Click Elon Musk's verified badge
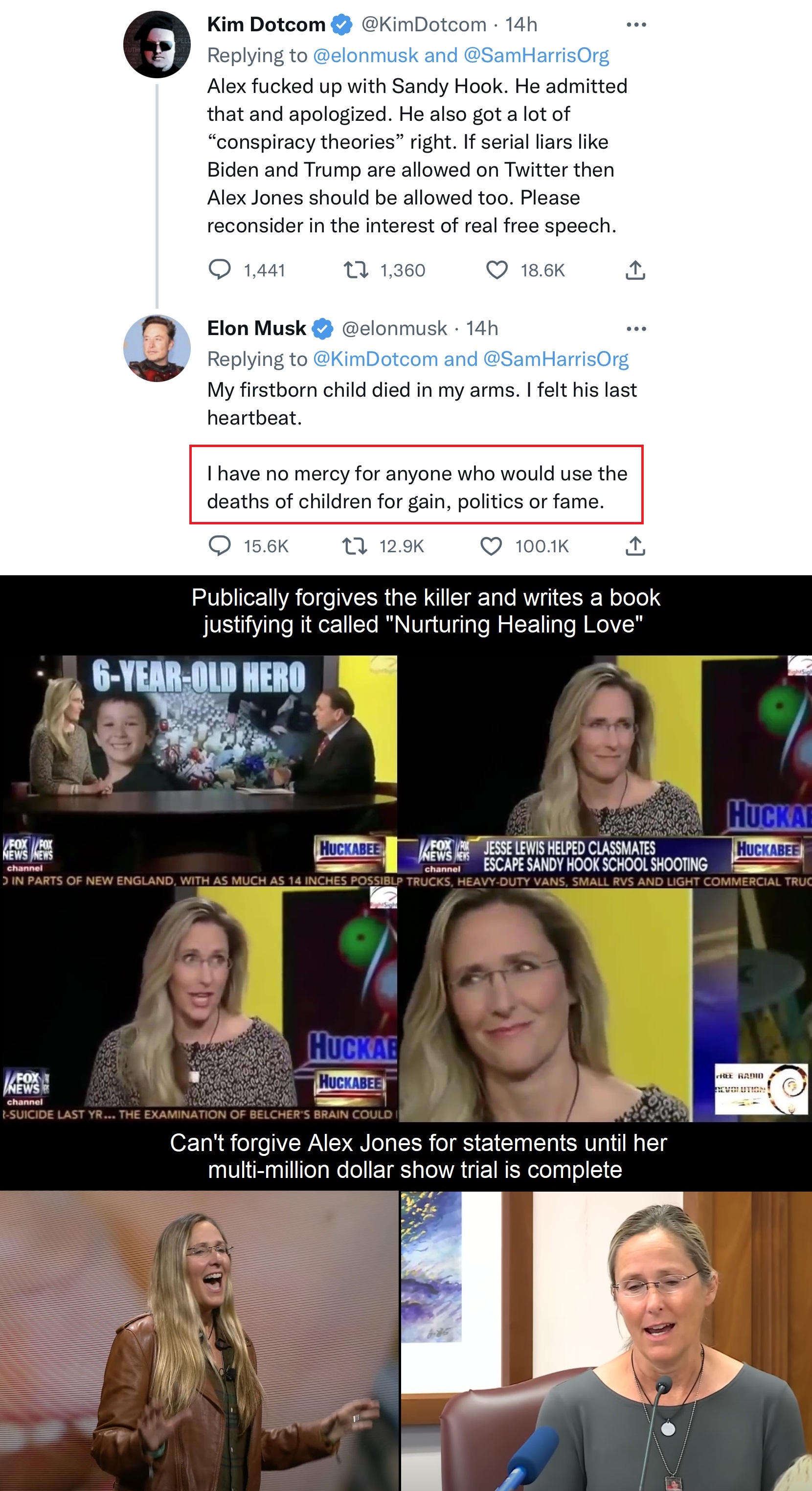The width and height of the screenshot is (812, 1491). [322, 328]
